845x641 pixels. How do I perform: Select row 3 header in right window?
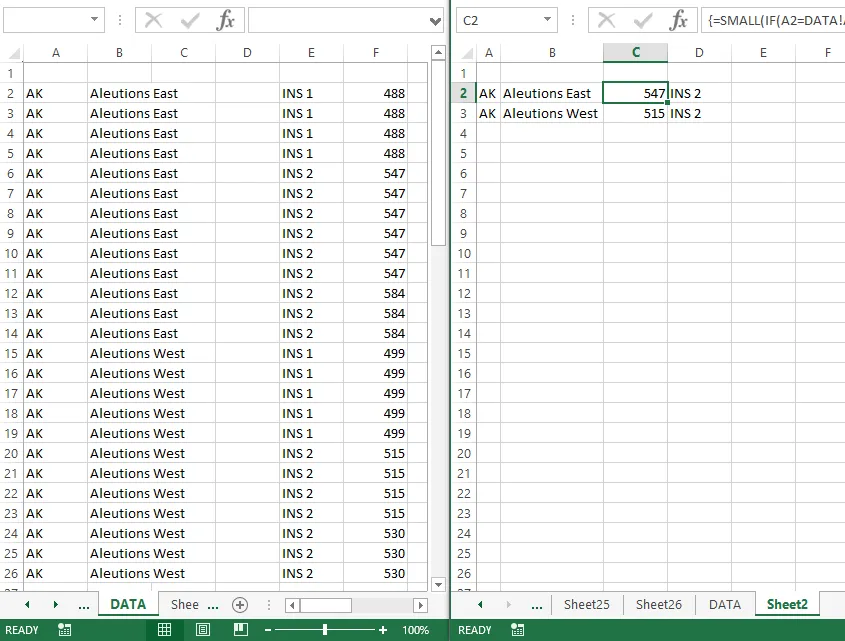tap(463, 114)
